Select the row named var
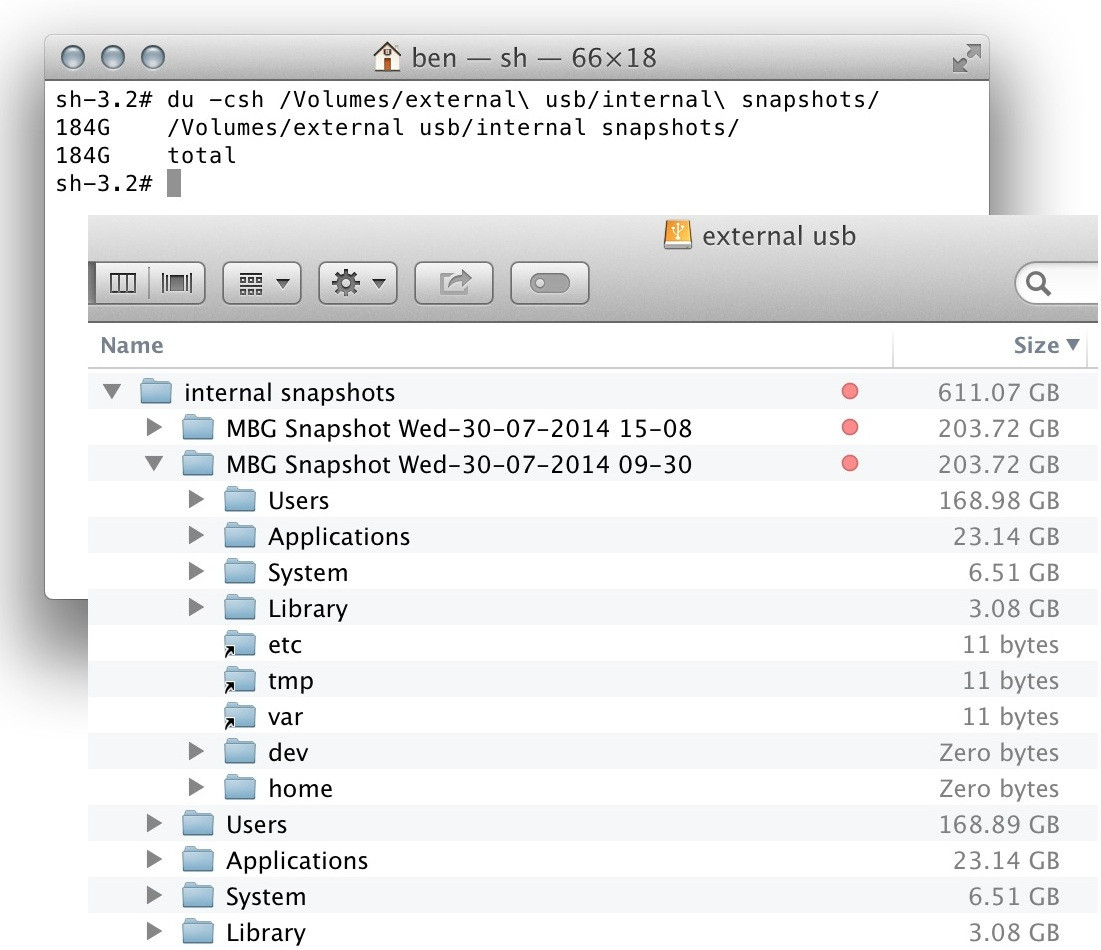This screenshot has height=950, width=1101. [593, 716]
